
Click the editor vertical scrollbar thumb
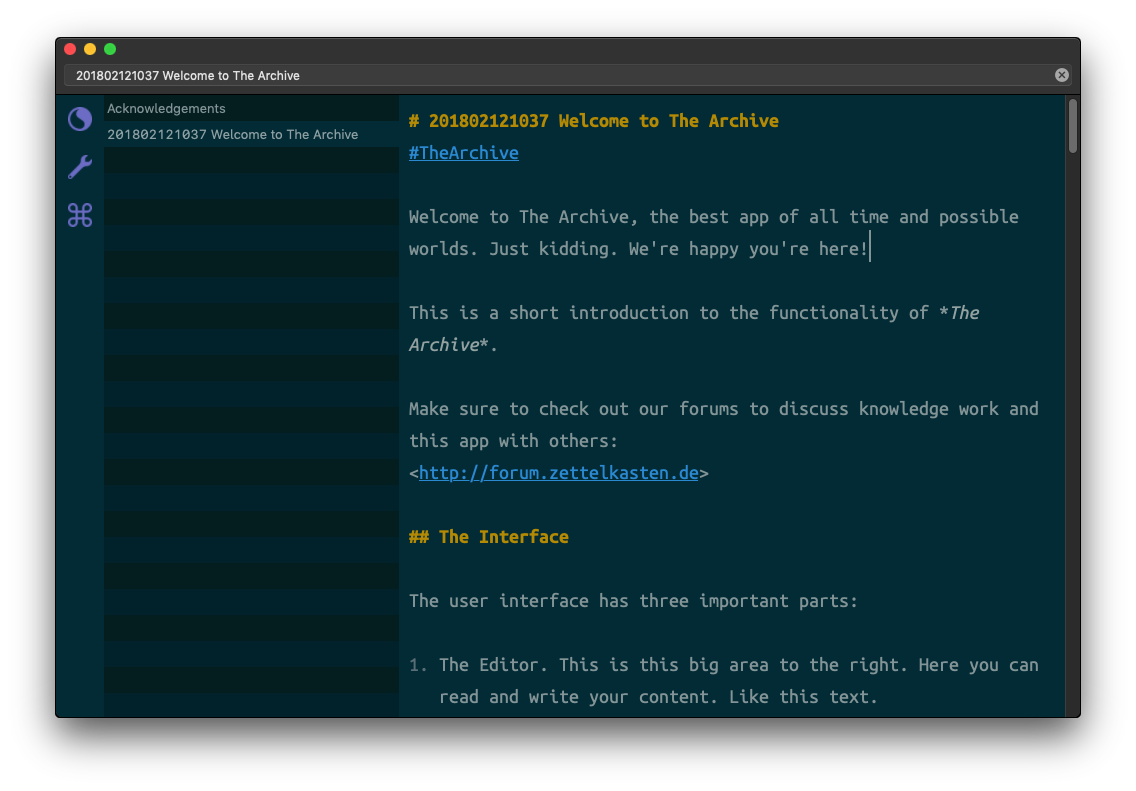pos(1073,126)
